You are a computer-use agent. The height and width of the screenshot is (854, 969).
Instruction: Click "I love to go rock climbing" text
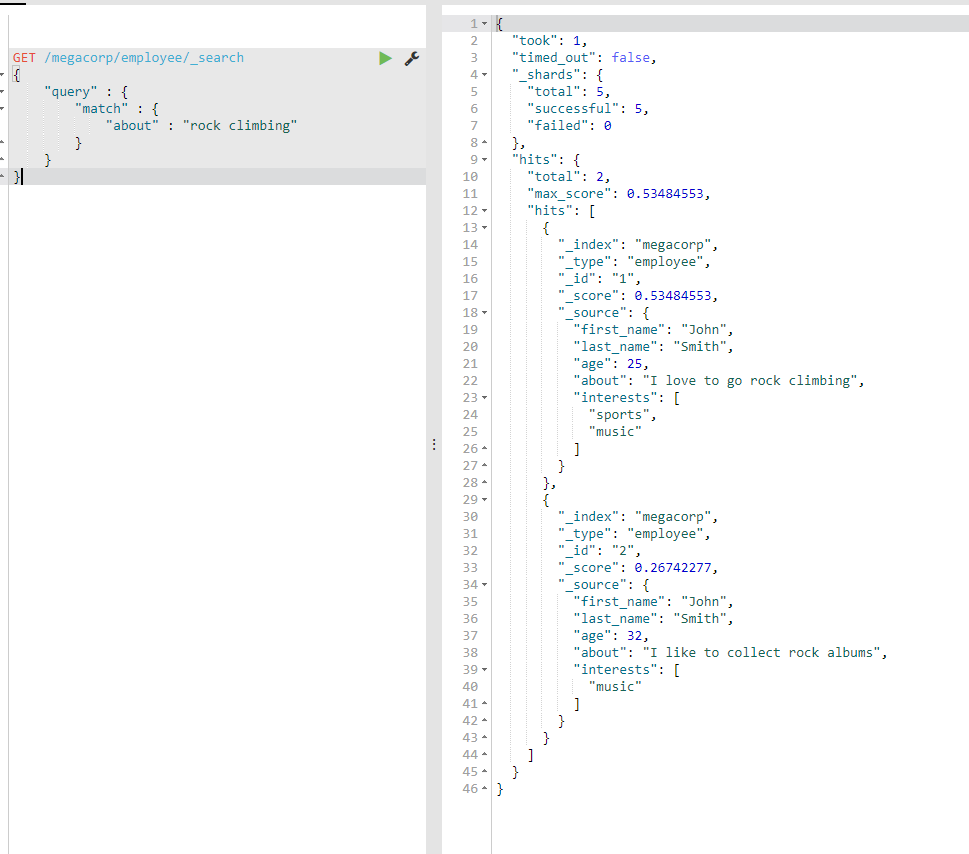point(750,381)
